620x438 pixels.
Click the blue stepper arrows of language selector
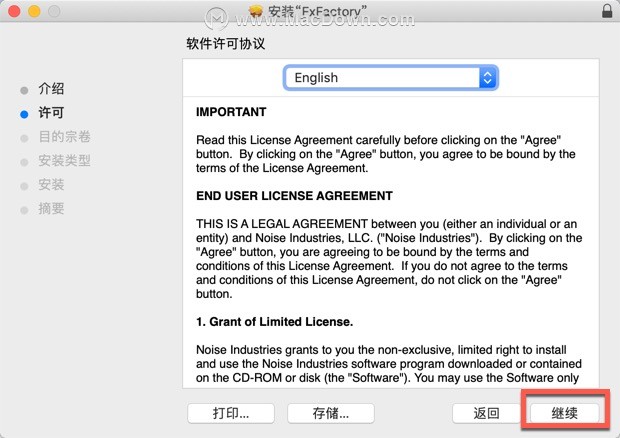pos(488,77)
